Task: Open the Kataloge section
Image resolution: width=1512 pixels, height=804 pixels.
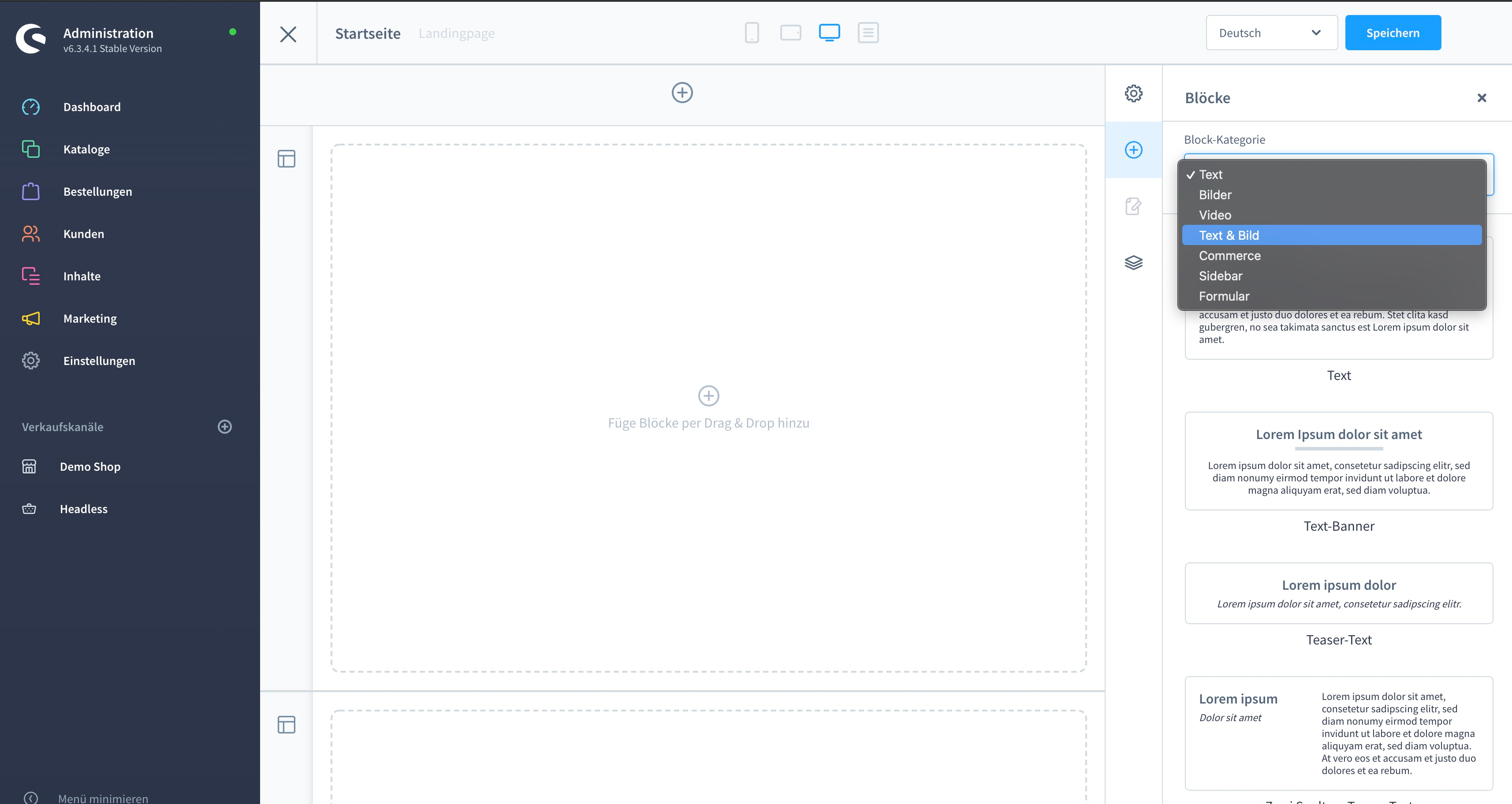Action: click(x=86, y=149)
